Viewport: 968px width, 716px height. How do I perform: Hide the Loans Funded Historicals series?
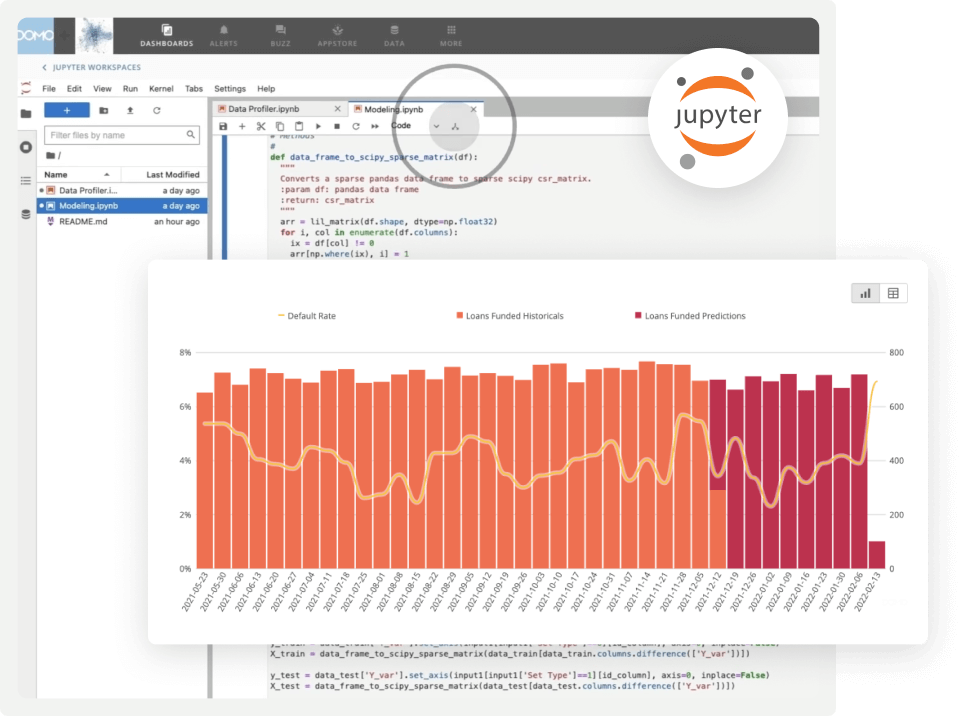click(x=512, y=316)
